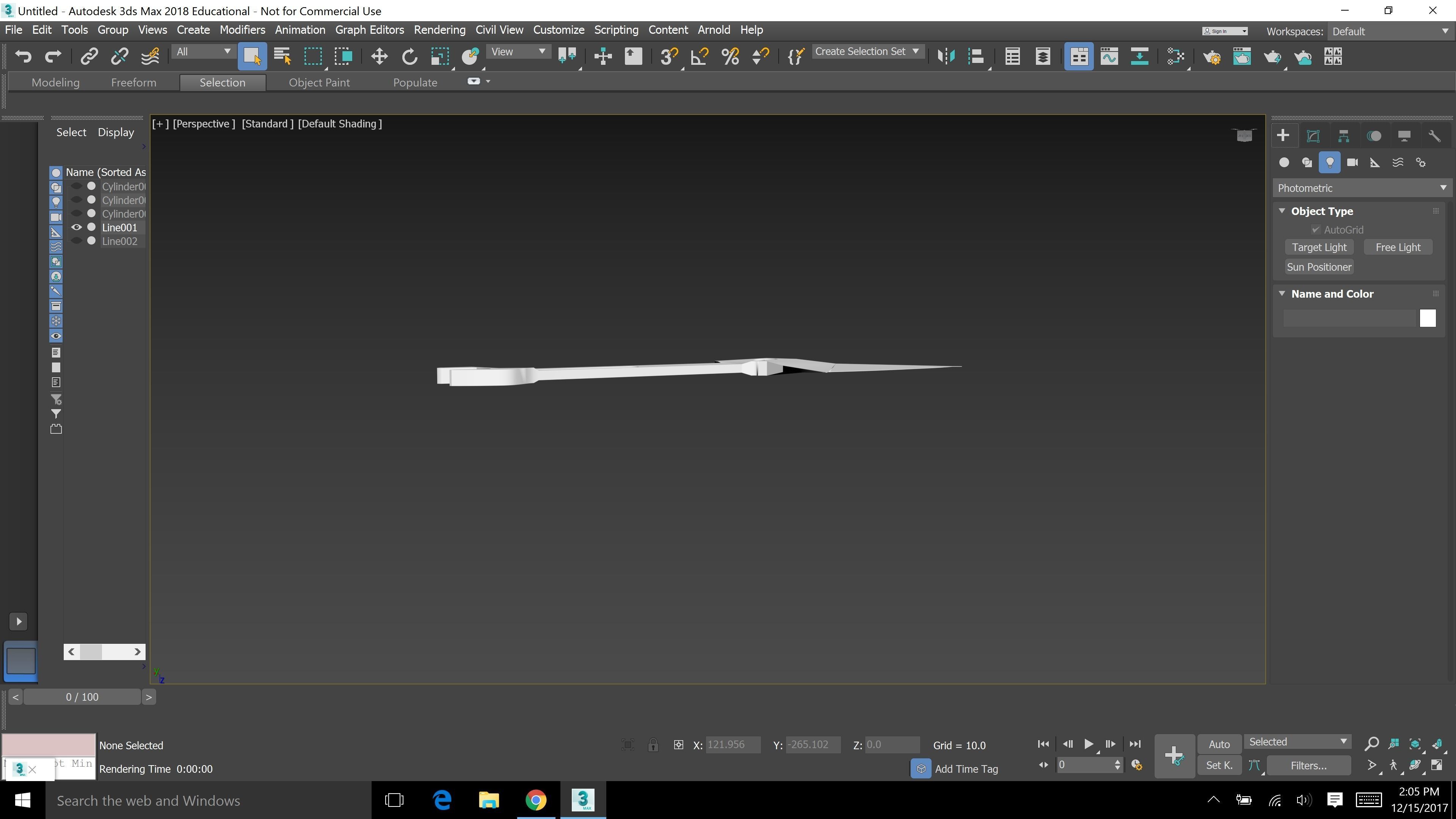The image size is (1456, 819).
Task: Switch to the Motion panel tab
Action: [1374, 136]
